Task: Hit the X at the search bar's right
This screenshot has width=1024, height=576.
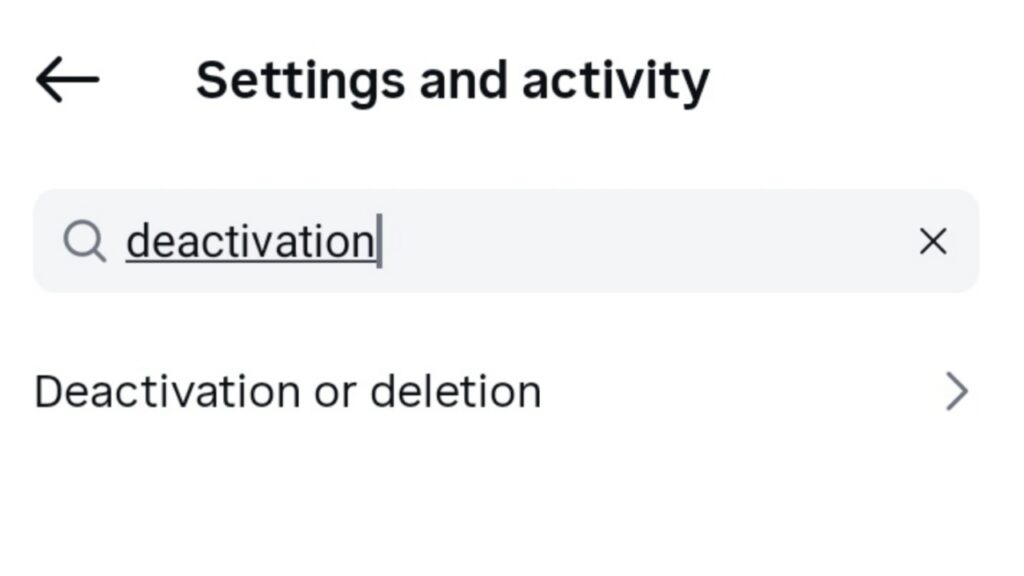Action: tap(932, 241)
